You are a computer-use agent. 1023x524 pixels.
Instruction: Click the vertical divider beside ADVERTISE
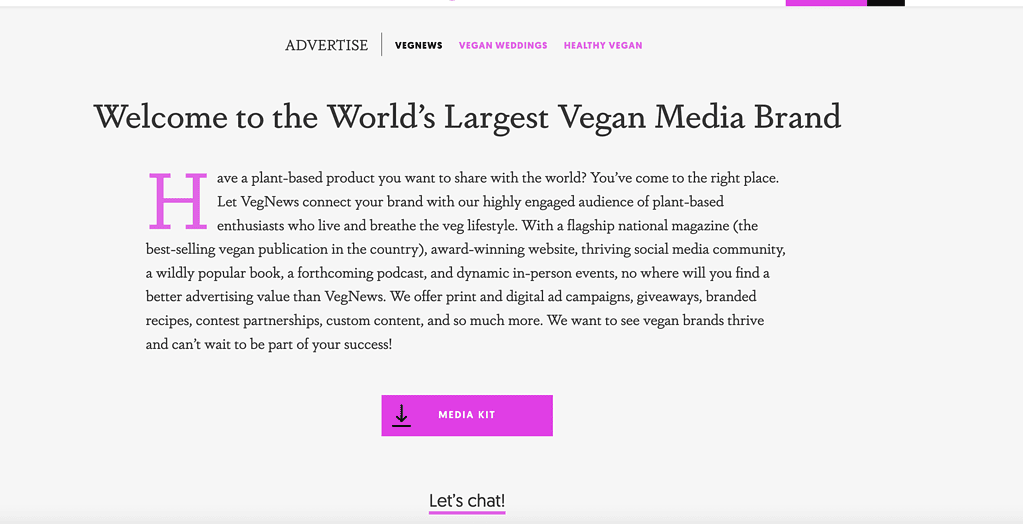(382, 44)
